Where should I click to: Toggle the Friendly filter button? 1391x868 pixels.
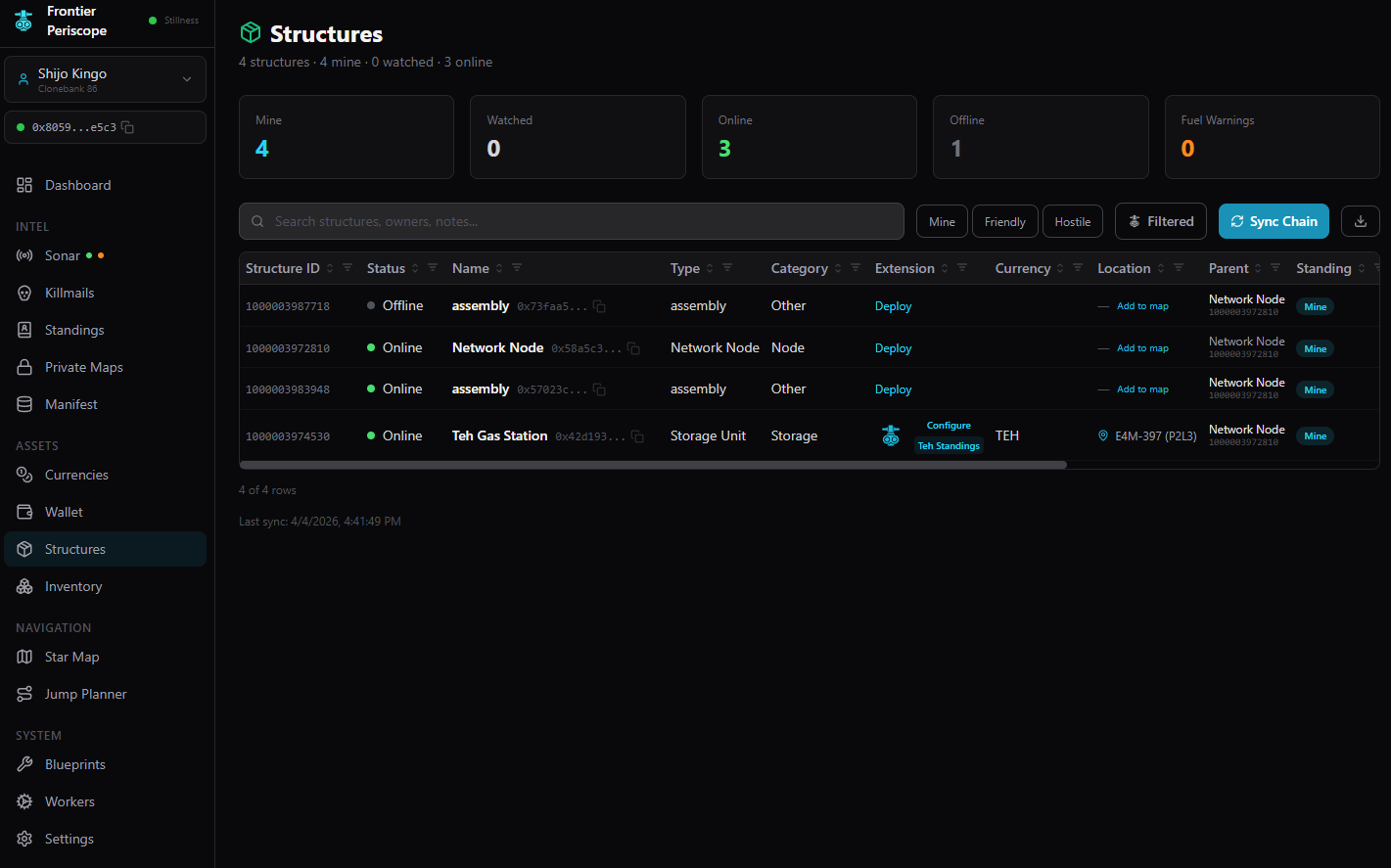click(1005, 221)
